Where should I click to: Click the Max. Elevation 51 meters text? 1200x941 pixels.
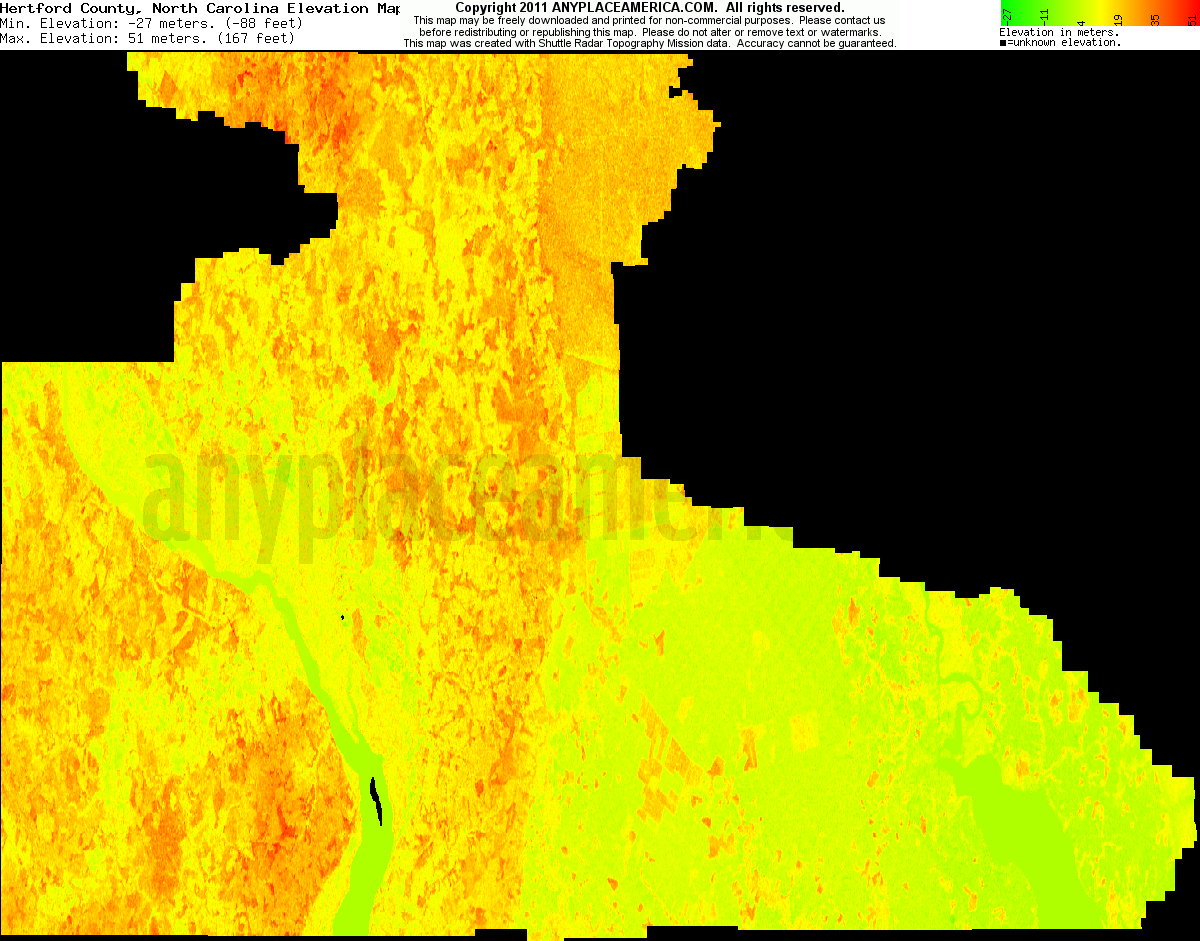[150, 38]
